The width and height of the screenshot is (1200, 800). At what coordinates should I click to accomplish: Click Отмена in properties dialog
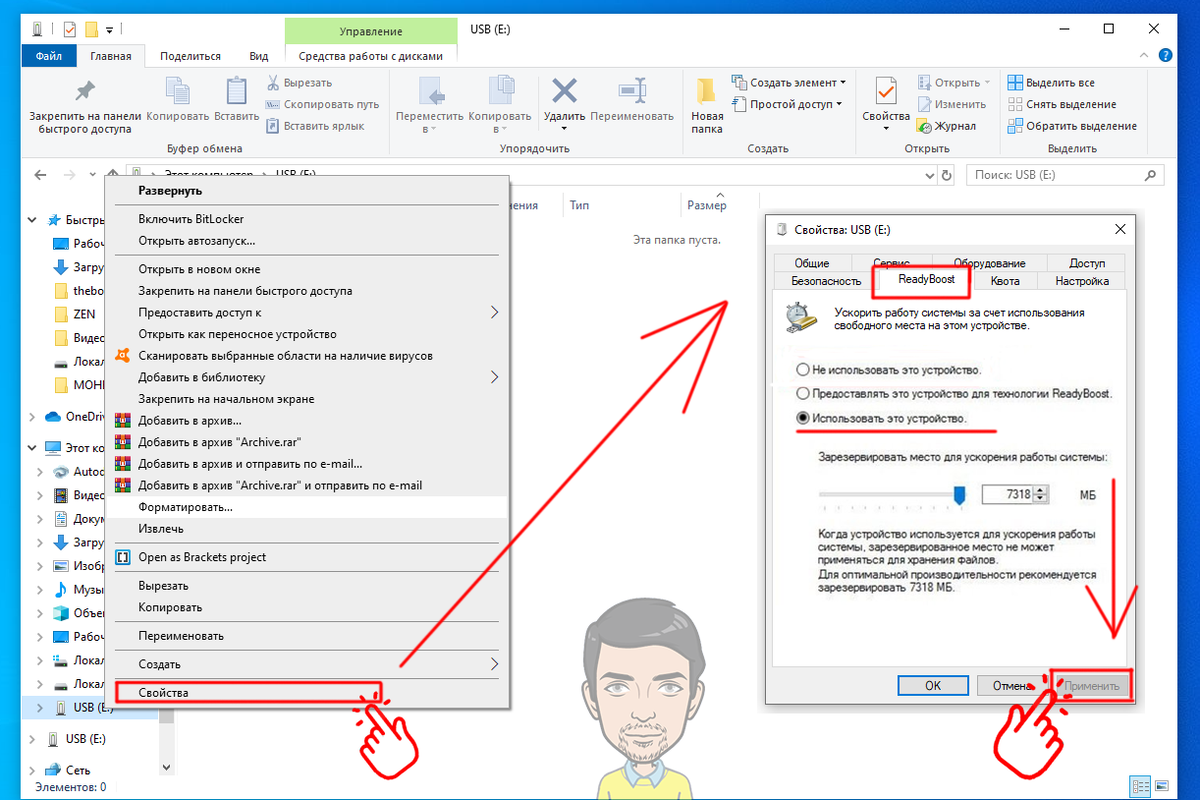click(x=1009, y=686)
